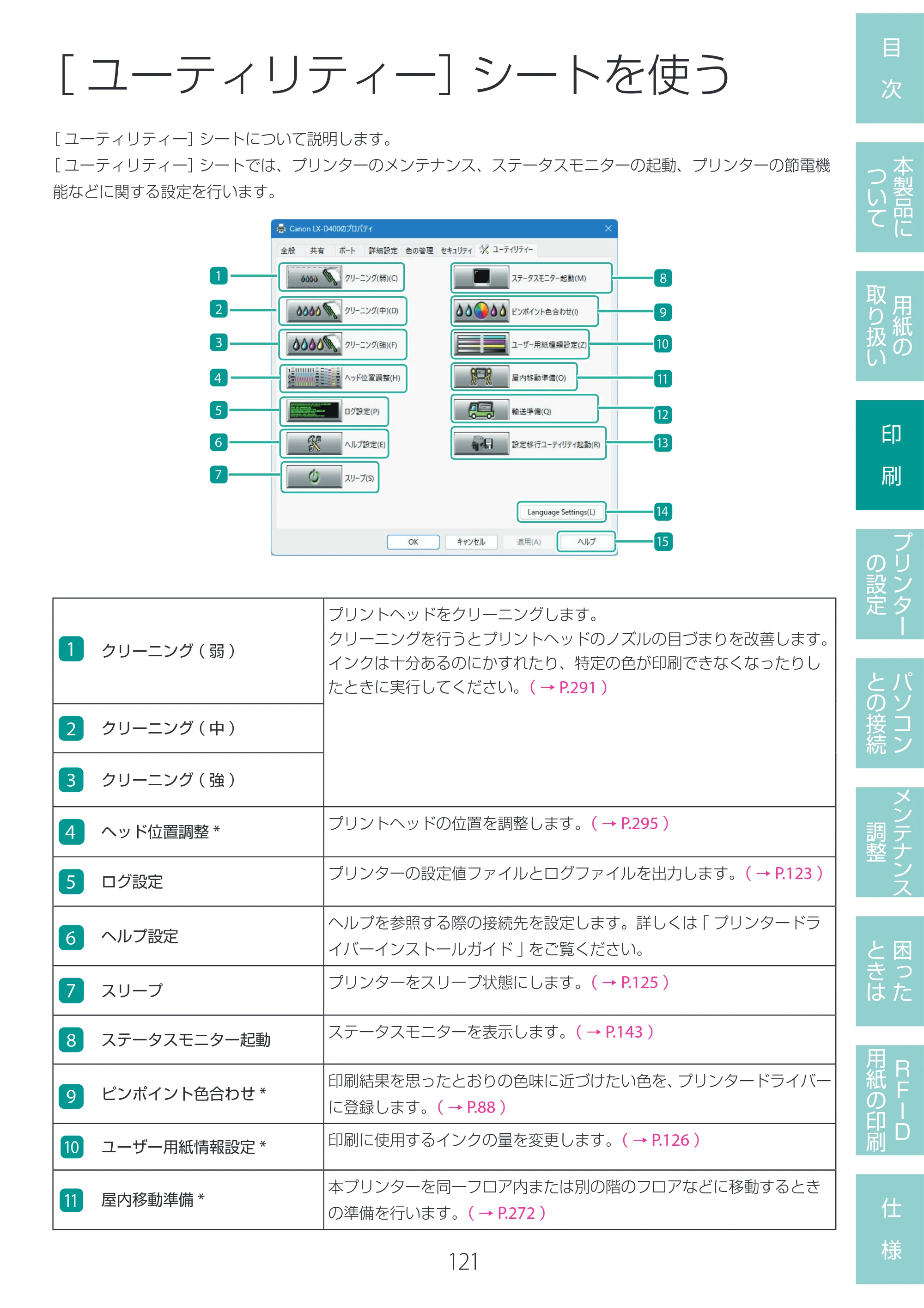The image size is (924, 1308).
Task: Go to the P.143 page reference
Action: [x=614, y=1032]
